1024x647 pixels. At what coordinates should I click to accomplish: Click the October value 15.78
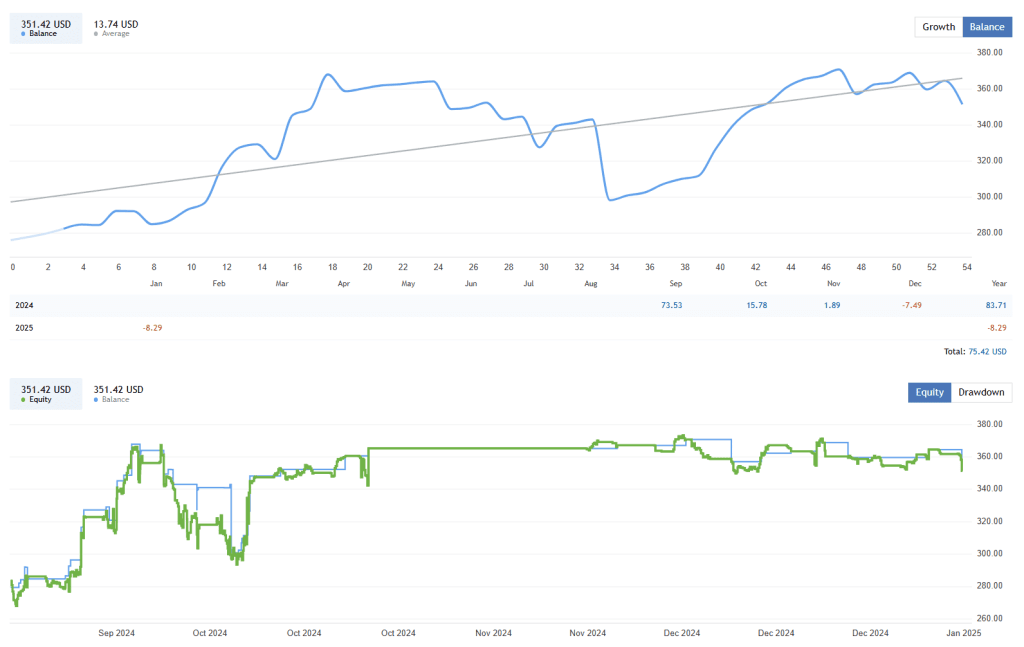(x=757, y=305)
